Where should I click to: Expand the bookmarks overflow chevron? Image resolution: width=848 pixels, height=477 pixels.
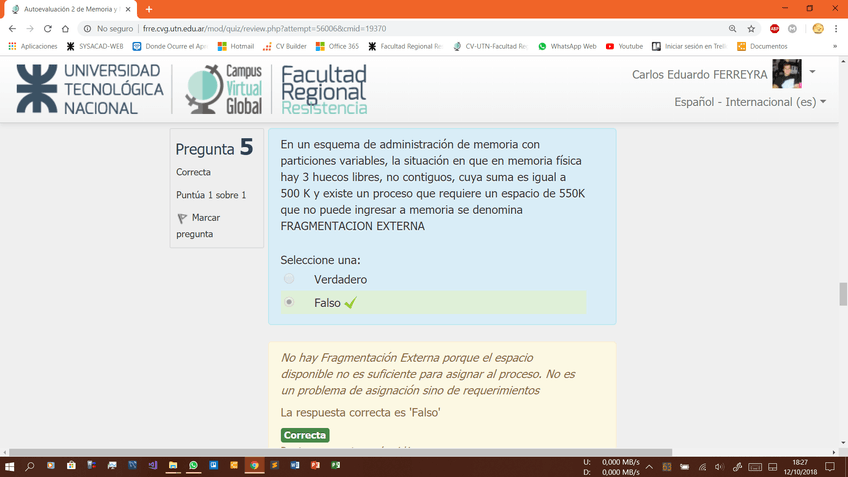(834, 46)
